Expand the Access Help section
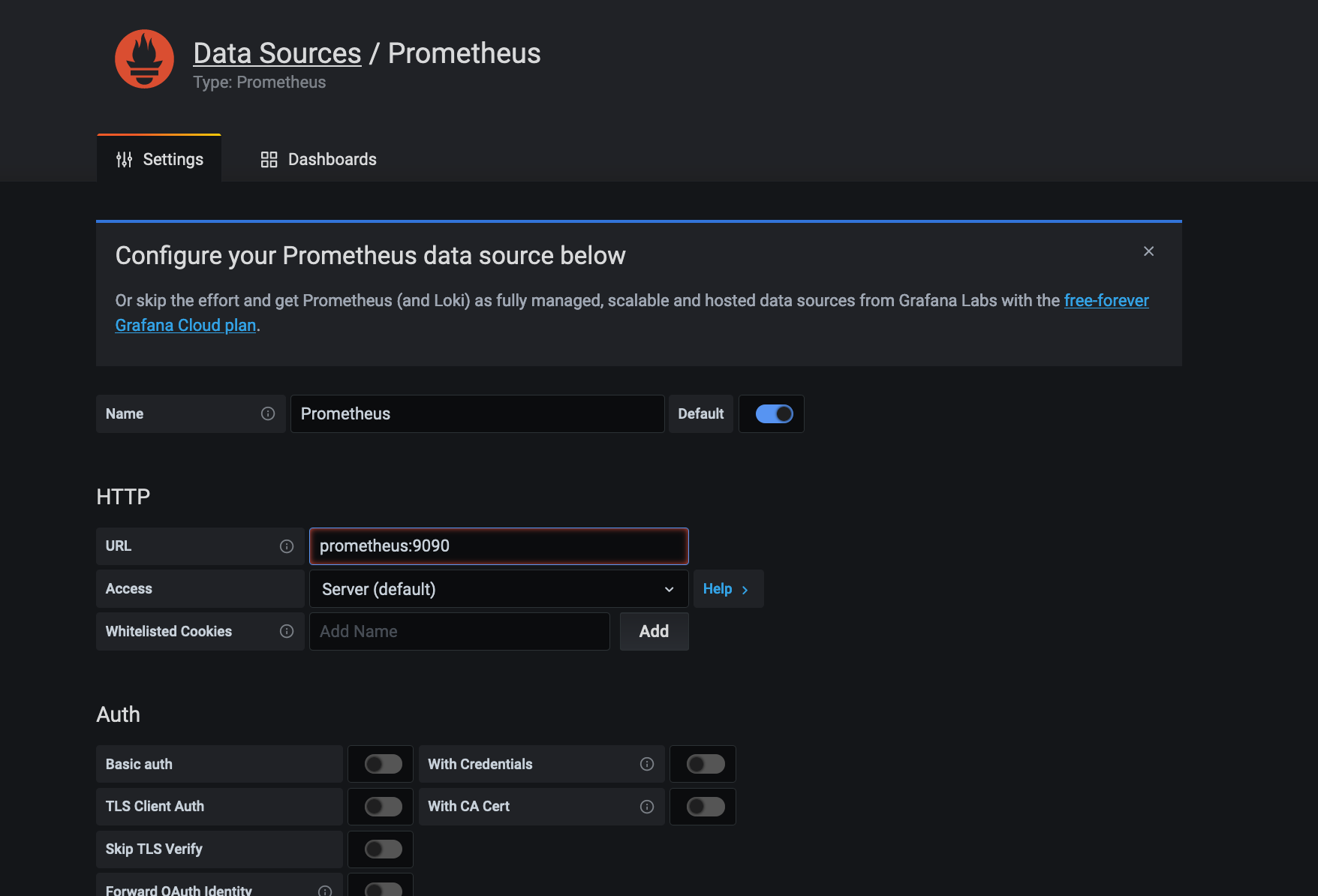The width and height of the screenshot is (1318, 896). click(x=728, y=589)
